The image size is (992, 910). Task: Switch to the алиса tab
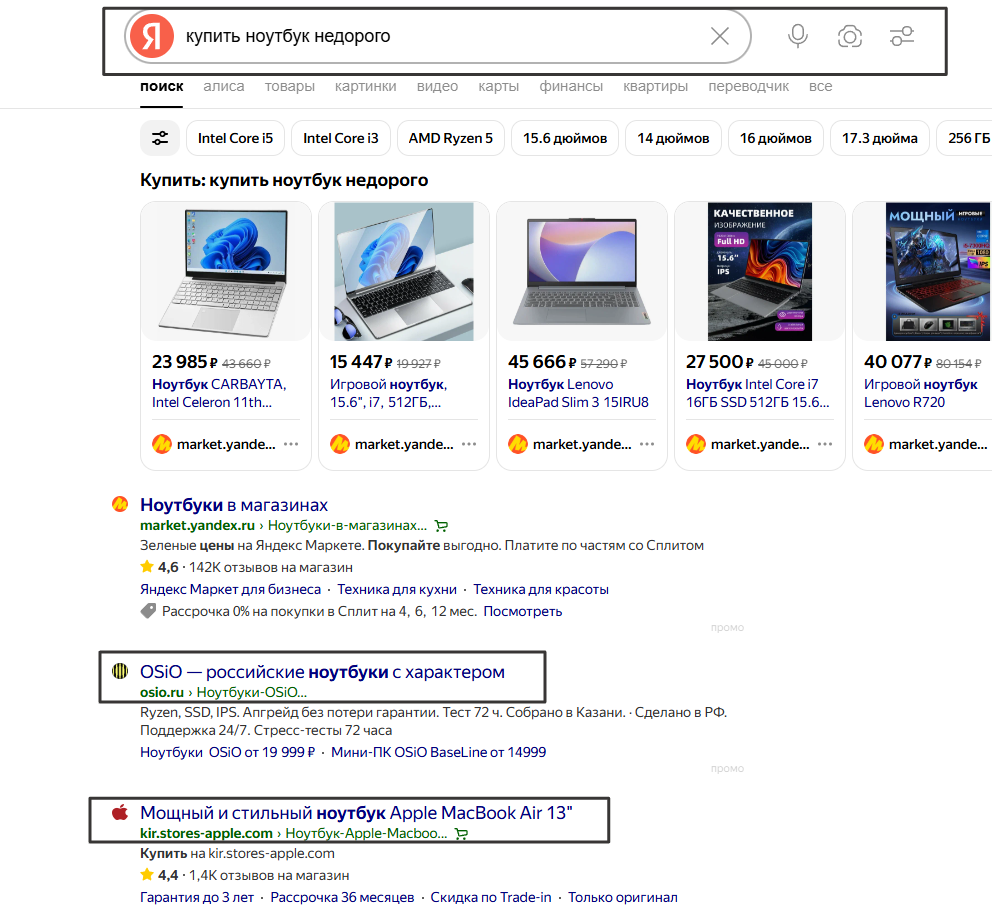[x=223, y=86]
